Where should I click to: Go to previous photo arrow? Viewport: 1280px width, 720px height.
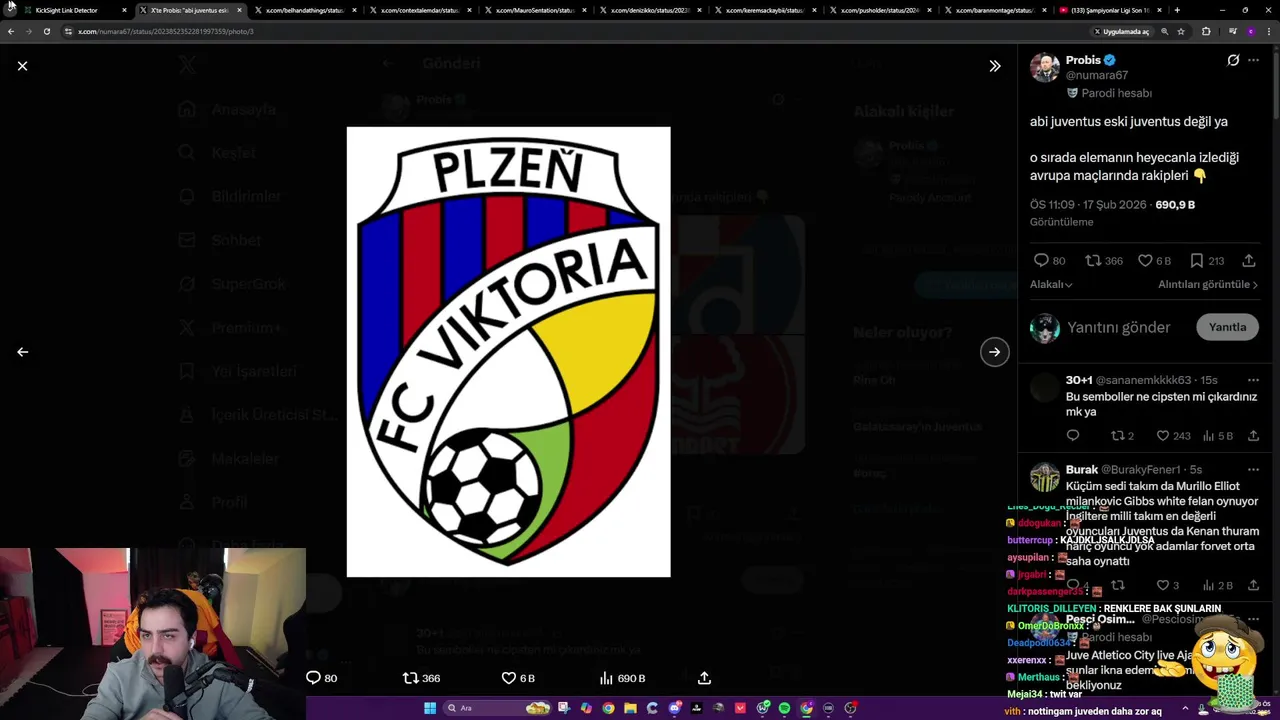[x=22, y=352]
